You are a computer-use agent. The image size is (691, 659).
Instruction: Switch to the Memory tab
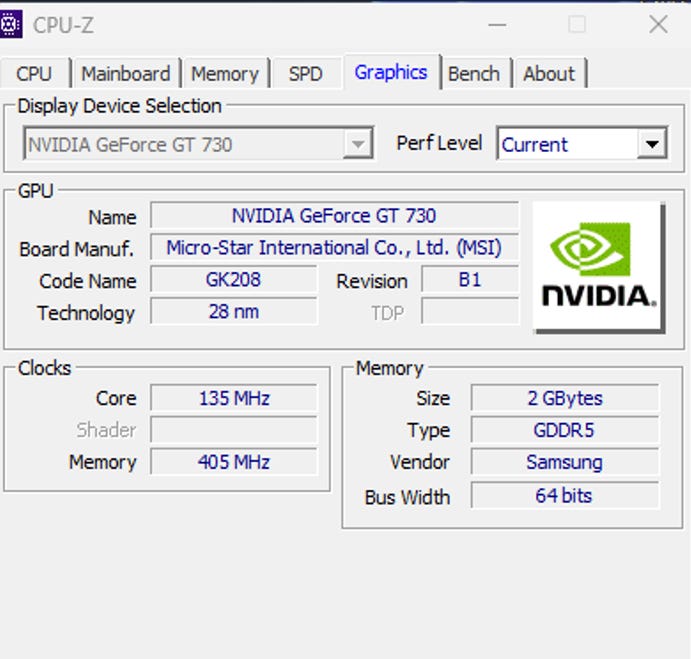225,73
